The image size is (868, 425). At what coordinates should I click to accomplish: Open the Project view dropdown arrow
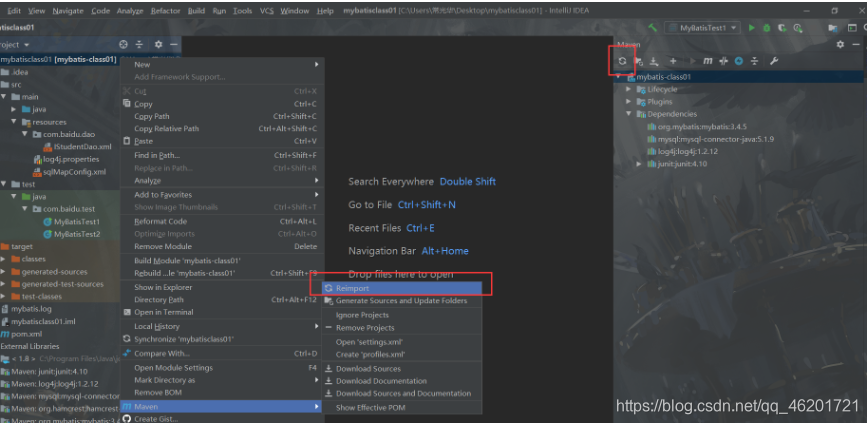coord(27,45)
